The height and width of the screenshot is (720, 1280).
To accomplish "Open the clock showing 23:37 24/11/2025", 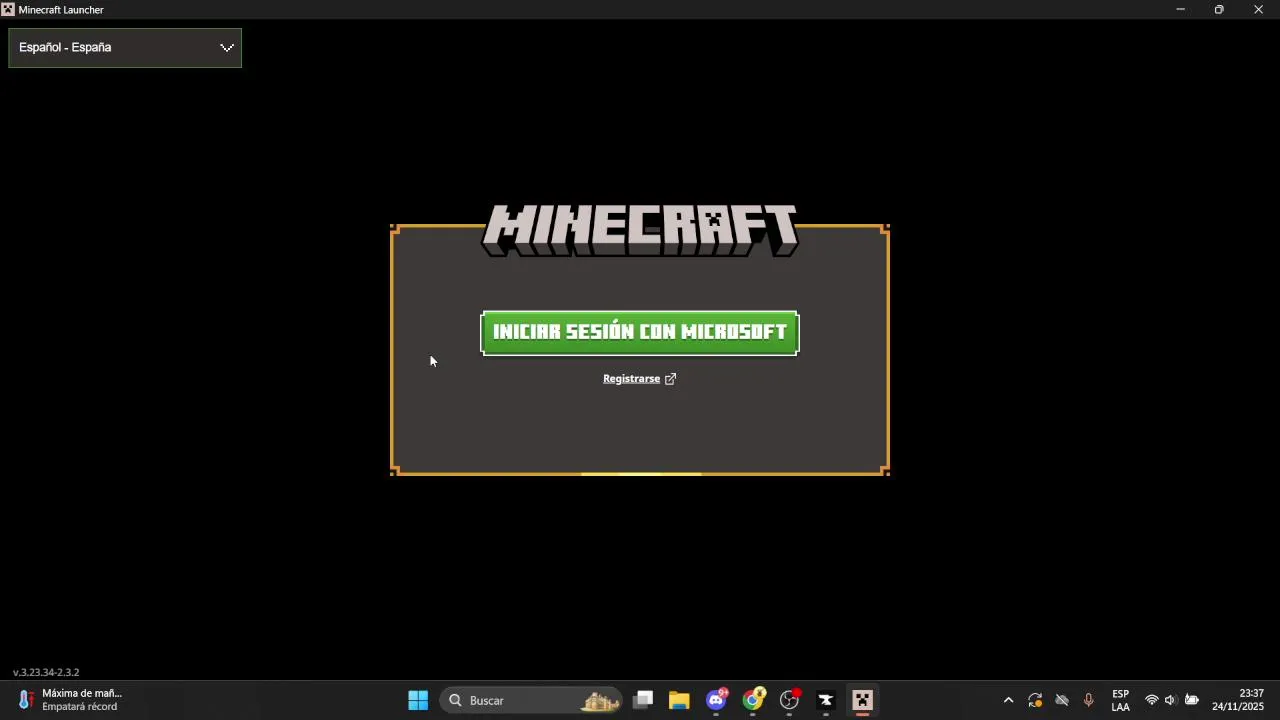I will 1238,700.
